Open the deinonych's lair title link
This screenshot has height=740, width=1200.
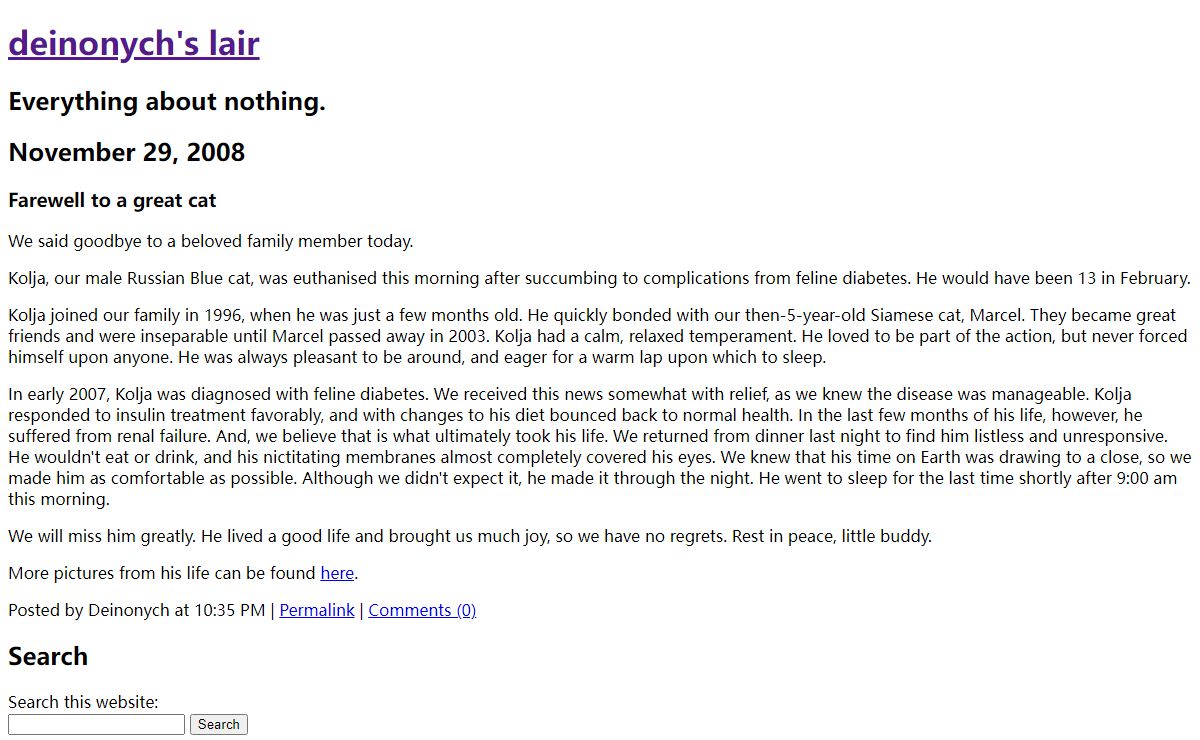(134, 44)
